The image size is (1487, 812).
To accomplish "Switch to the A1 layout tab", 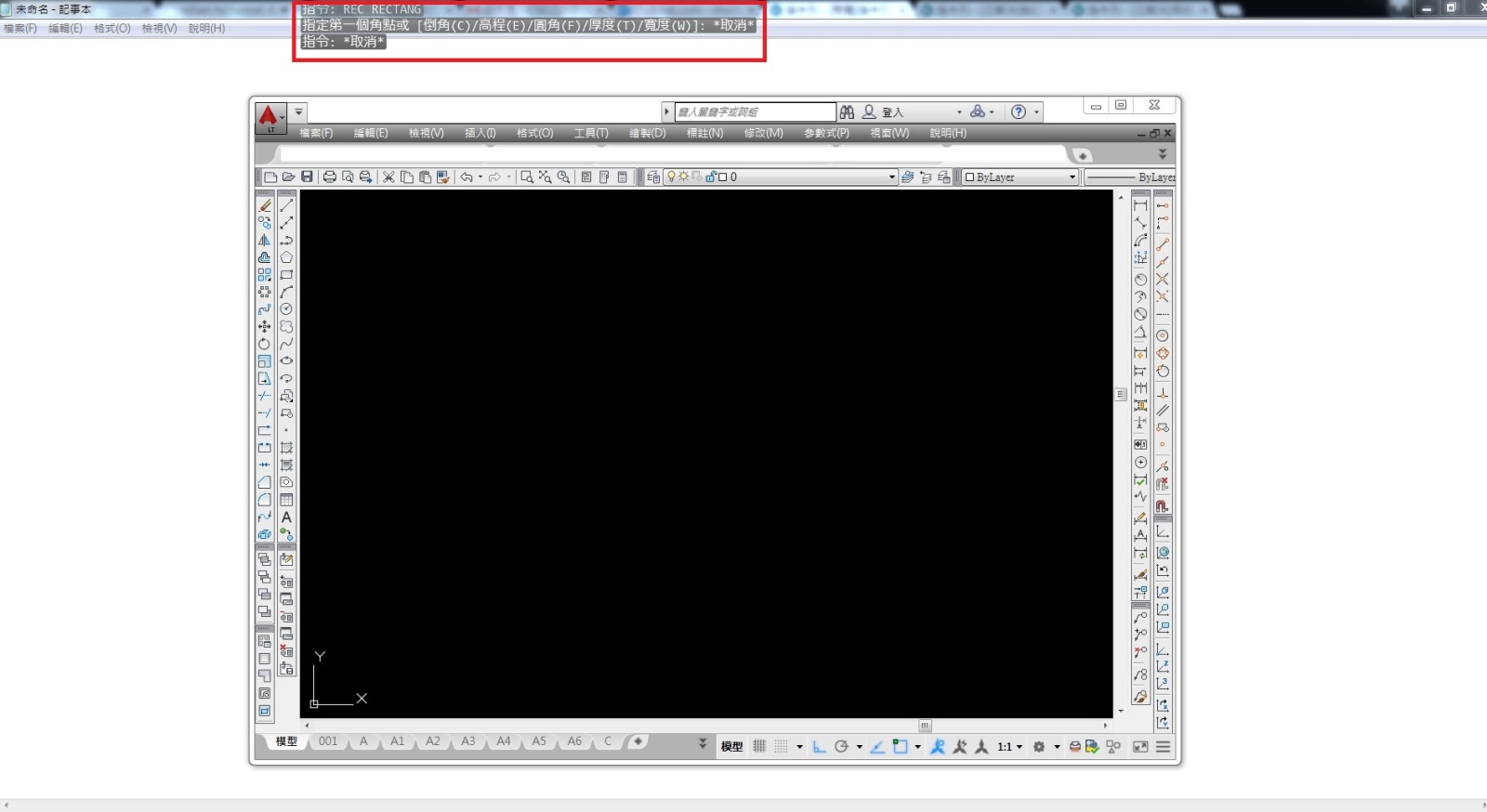I will pos(398,741).
